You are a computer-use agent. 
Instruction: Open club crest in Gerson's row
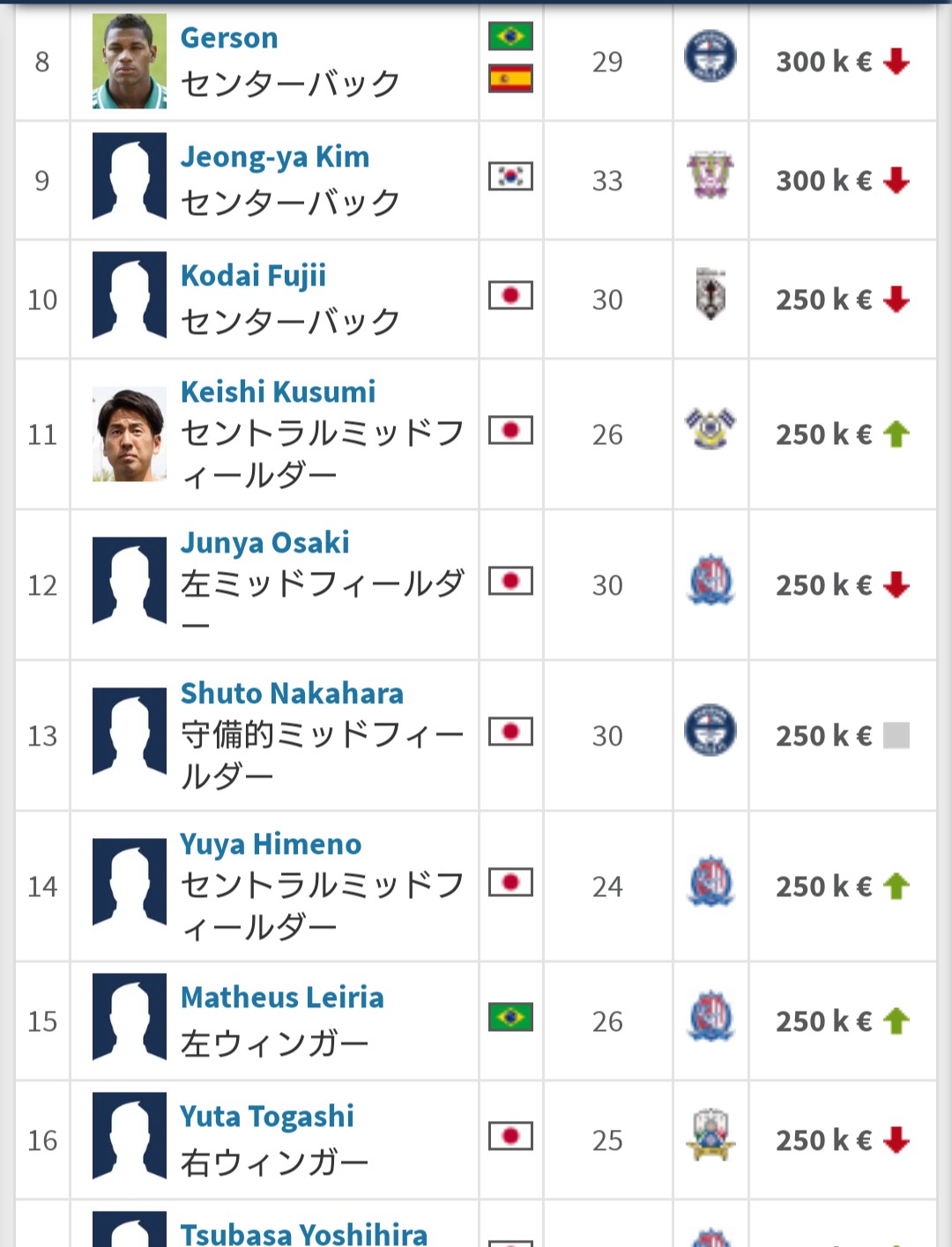click(710, 57)
